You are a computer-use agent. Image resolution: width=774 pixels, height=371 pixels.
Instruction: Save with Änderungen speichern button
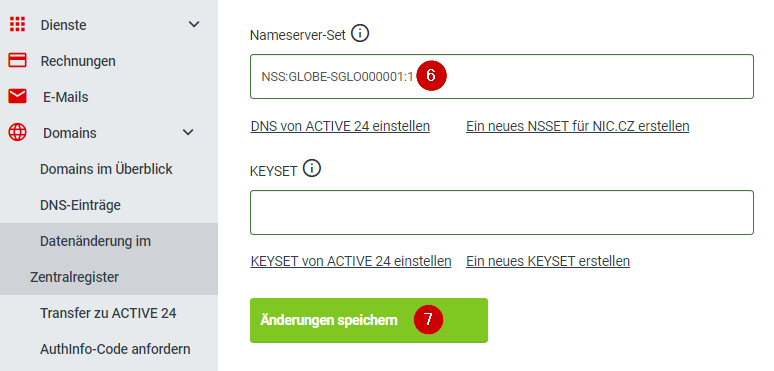[369, 320]
